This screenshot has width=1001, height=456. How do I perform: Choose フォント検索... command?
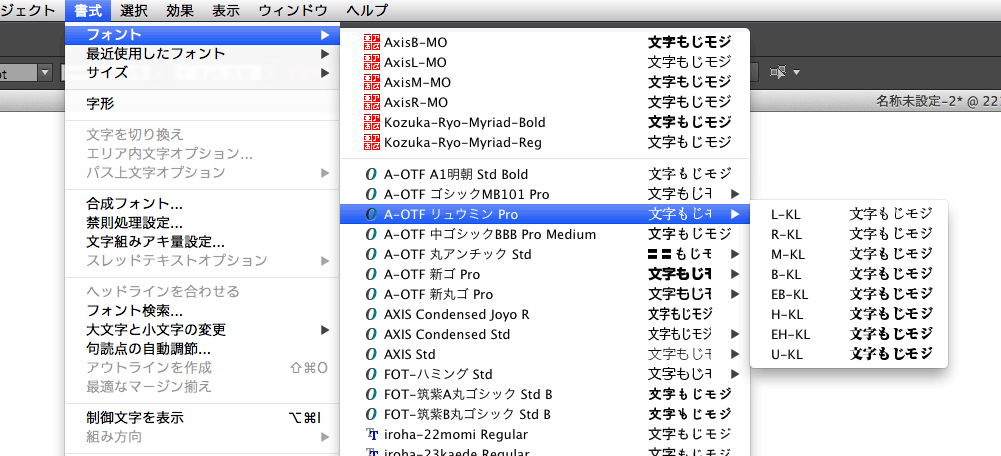pyautogui.click(x=202, y=311)
